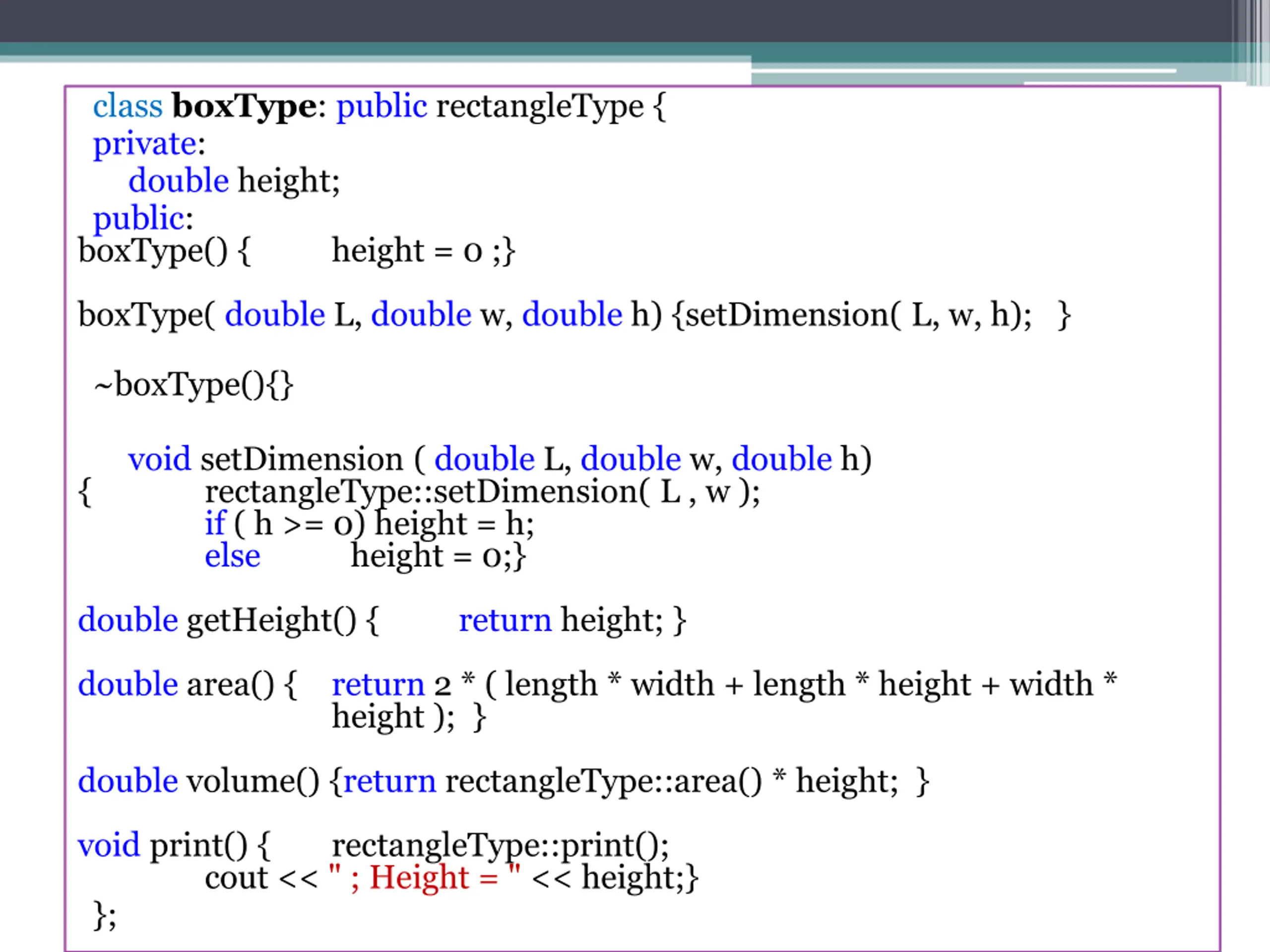Click the rectangleType::print(); call

500,846
